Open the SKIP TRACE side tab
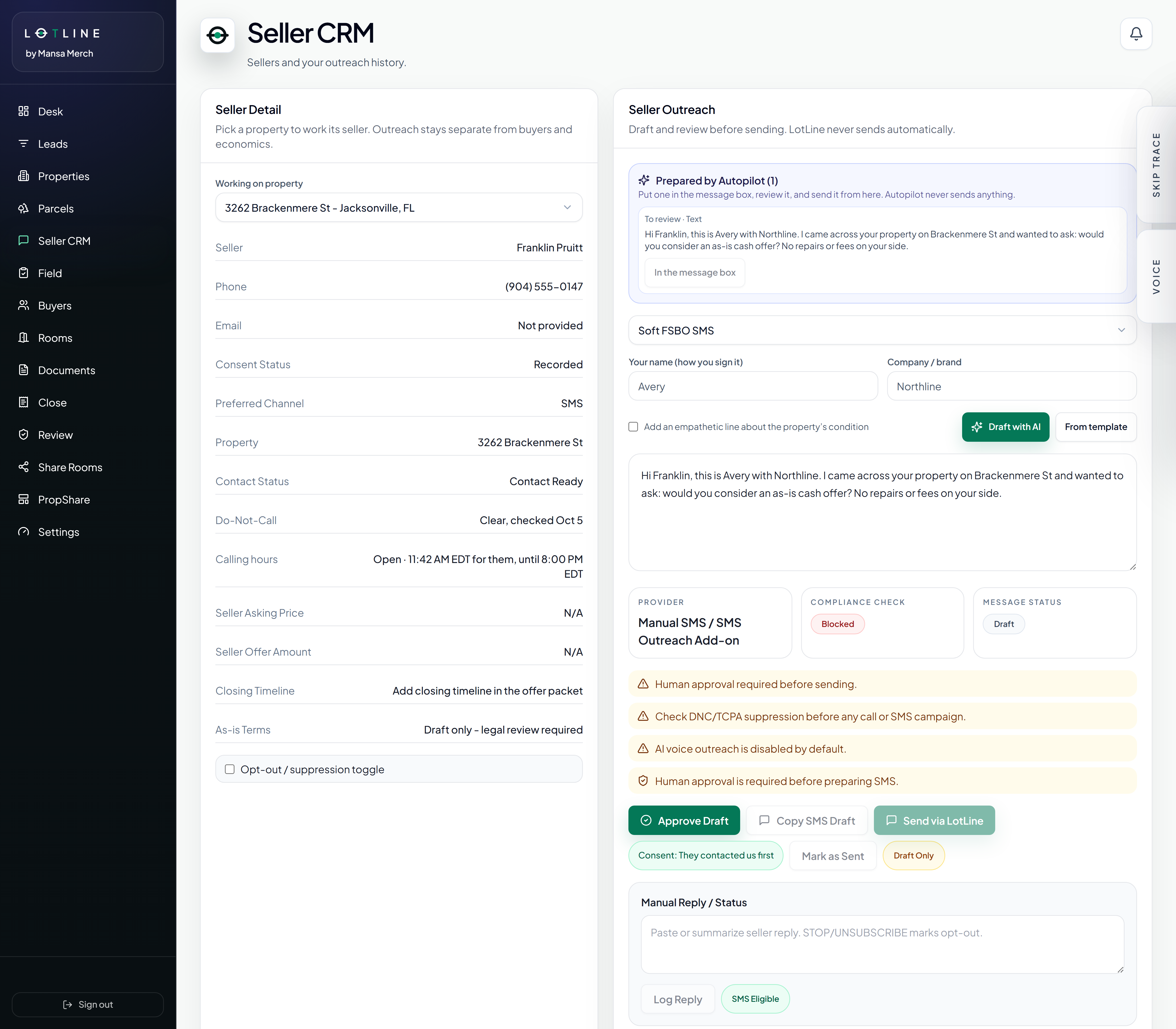 (x=1156, y=165)
